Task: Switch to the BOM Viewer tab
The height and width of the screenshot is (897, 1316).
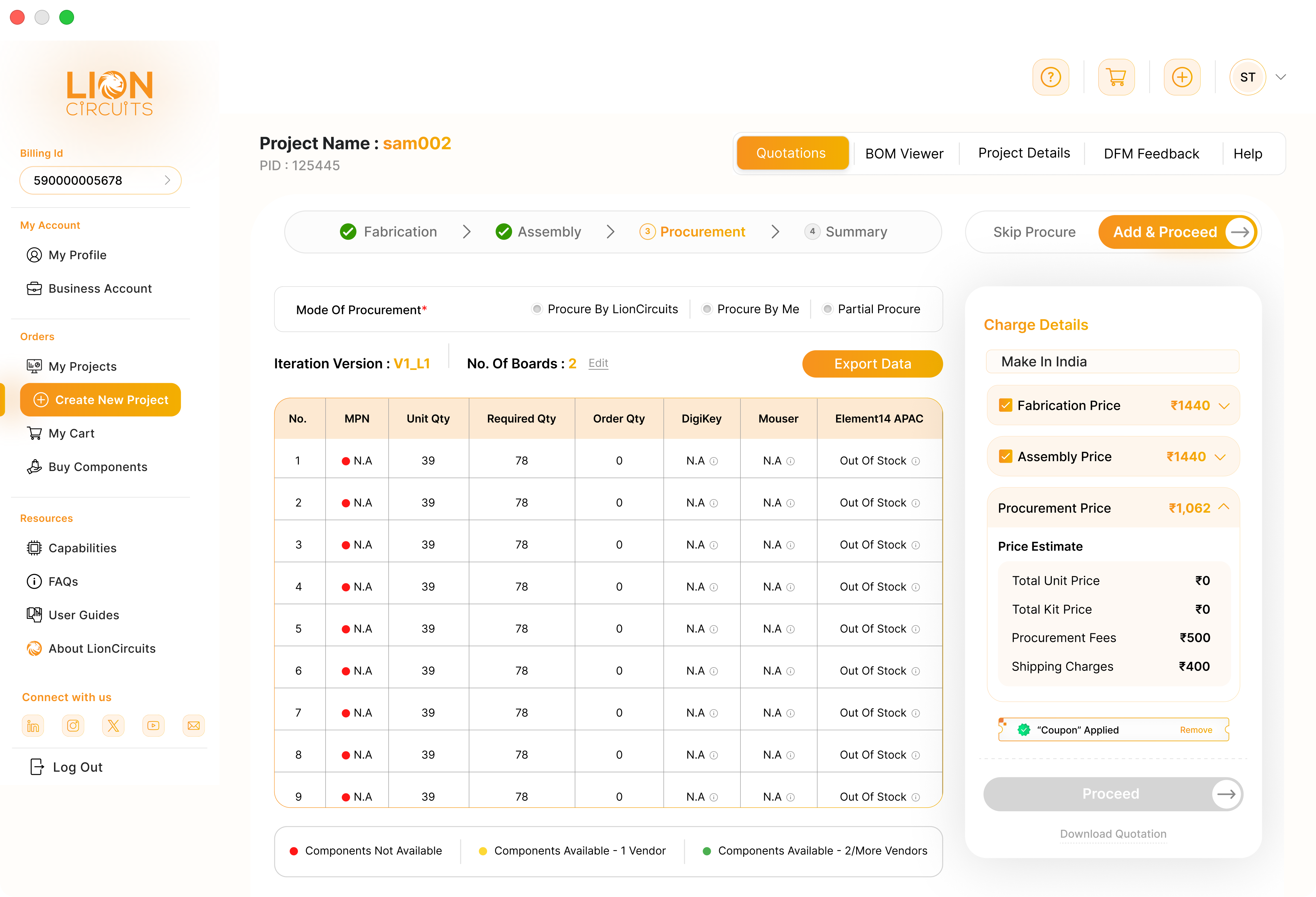Action: tap(904, 153)
